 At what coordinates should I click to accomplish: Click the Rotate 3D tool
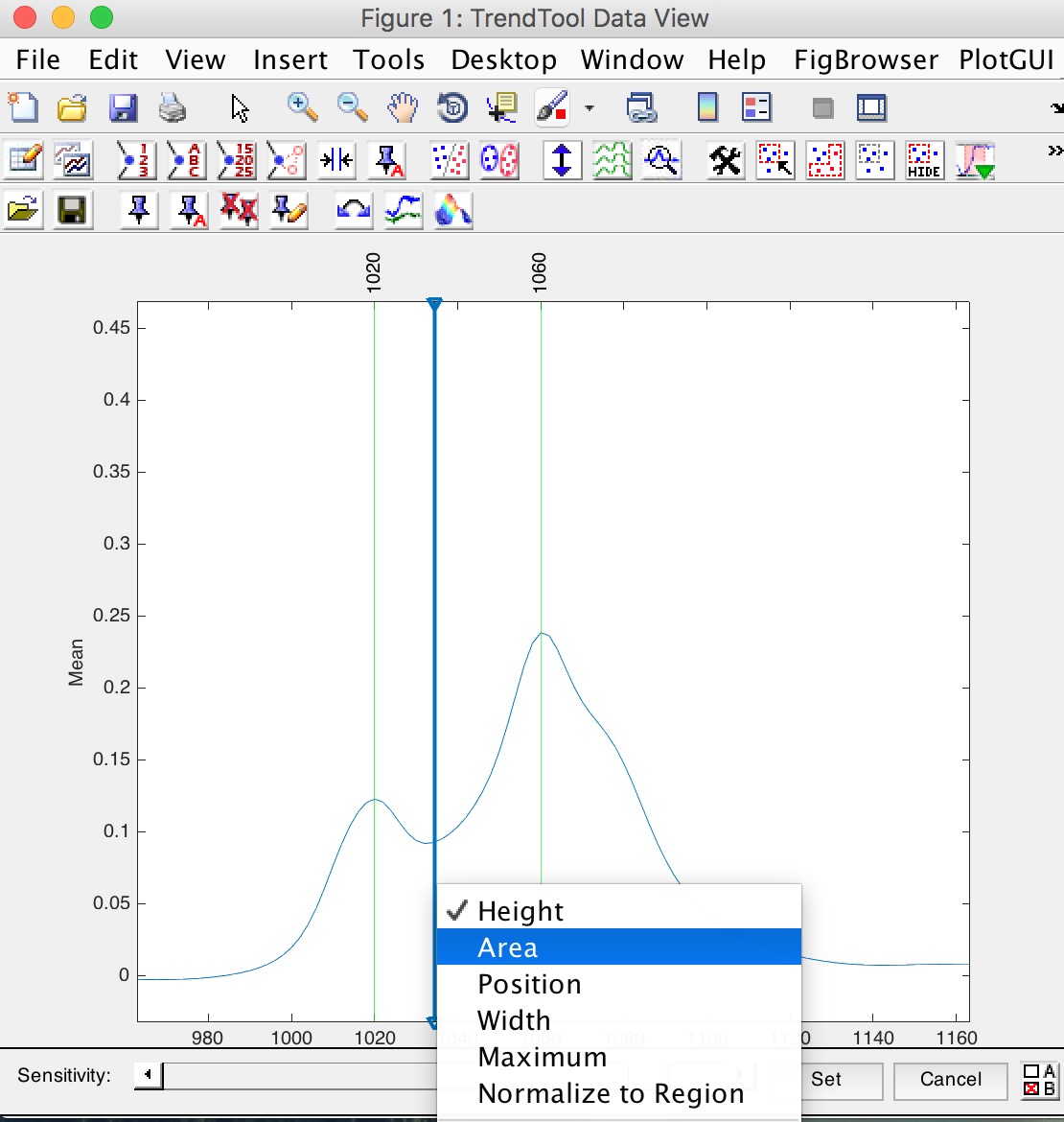click(451, 107)
